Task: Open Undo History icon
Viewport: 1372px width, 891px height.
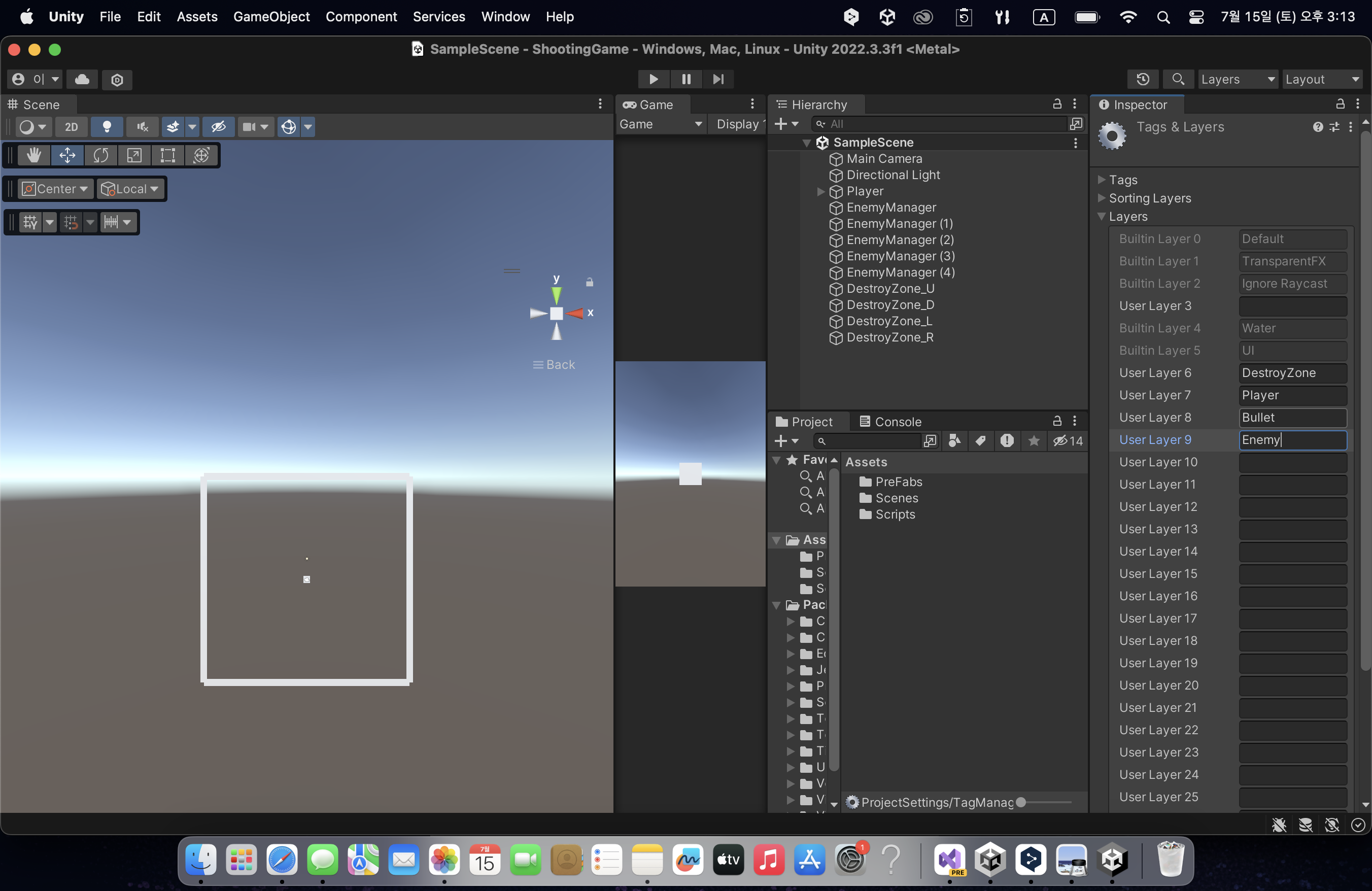Action: (x=1143, y=79)
